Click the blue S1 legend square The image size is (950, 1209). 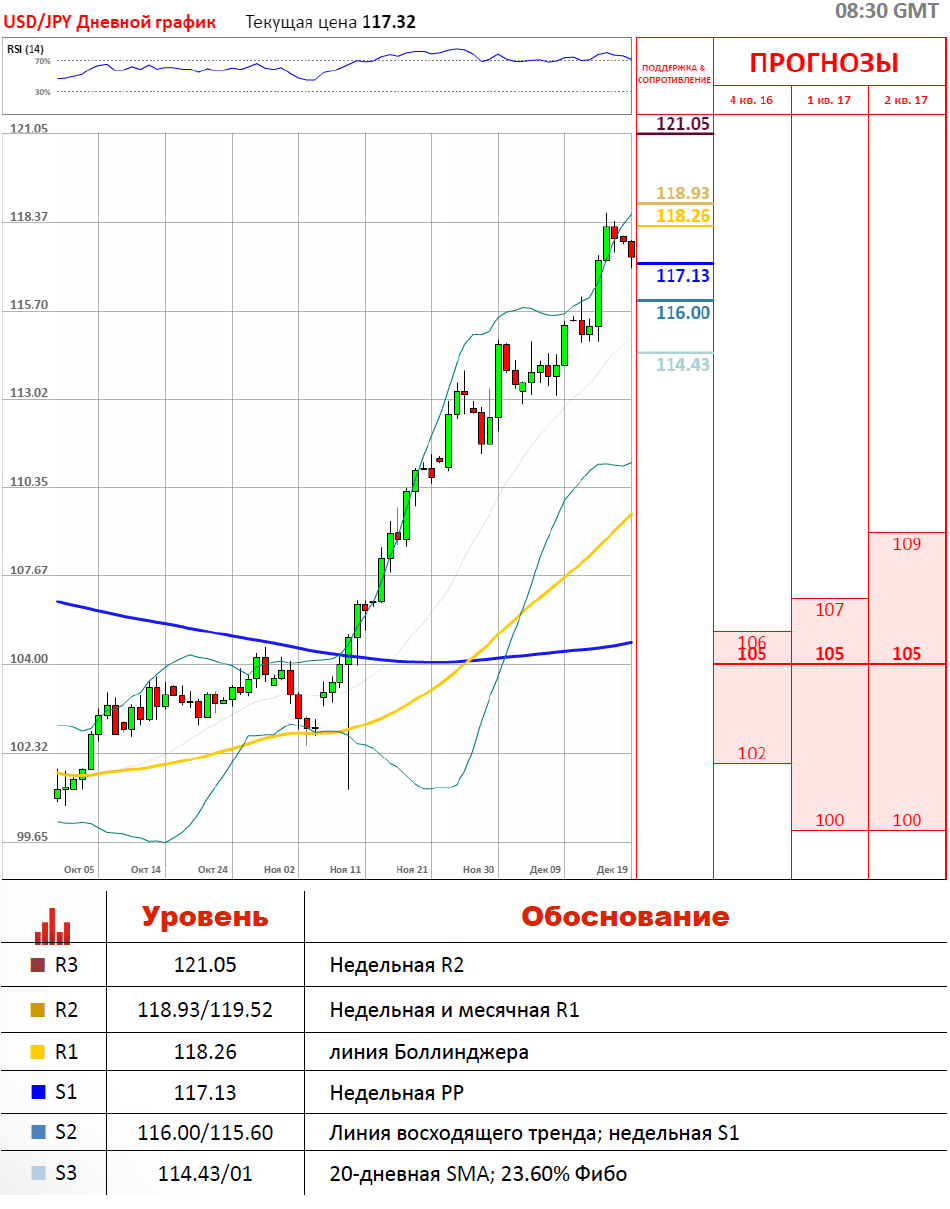[38, 1093]
